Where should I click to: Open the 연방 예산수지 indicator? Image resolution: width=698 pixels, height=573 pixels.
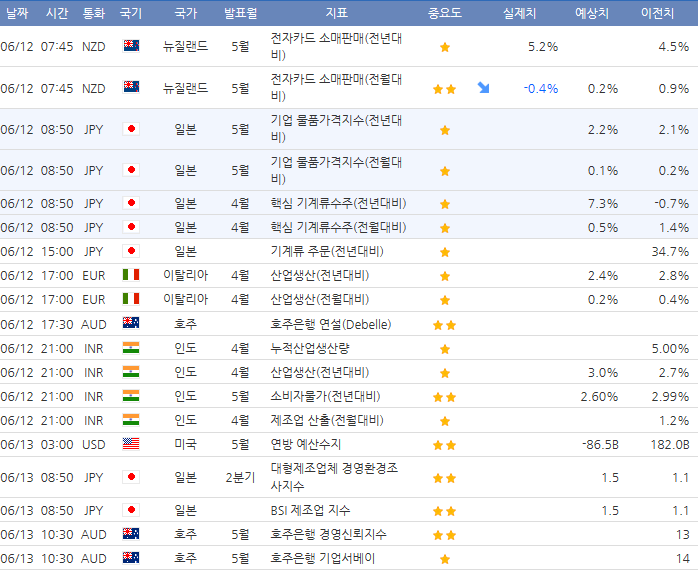[306, 444]
